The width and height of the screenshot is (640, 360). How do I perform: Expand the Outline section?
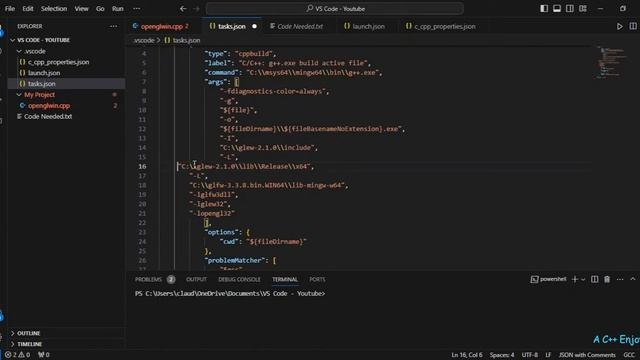pos(28,333)
